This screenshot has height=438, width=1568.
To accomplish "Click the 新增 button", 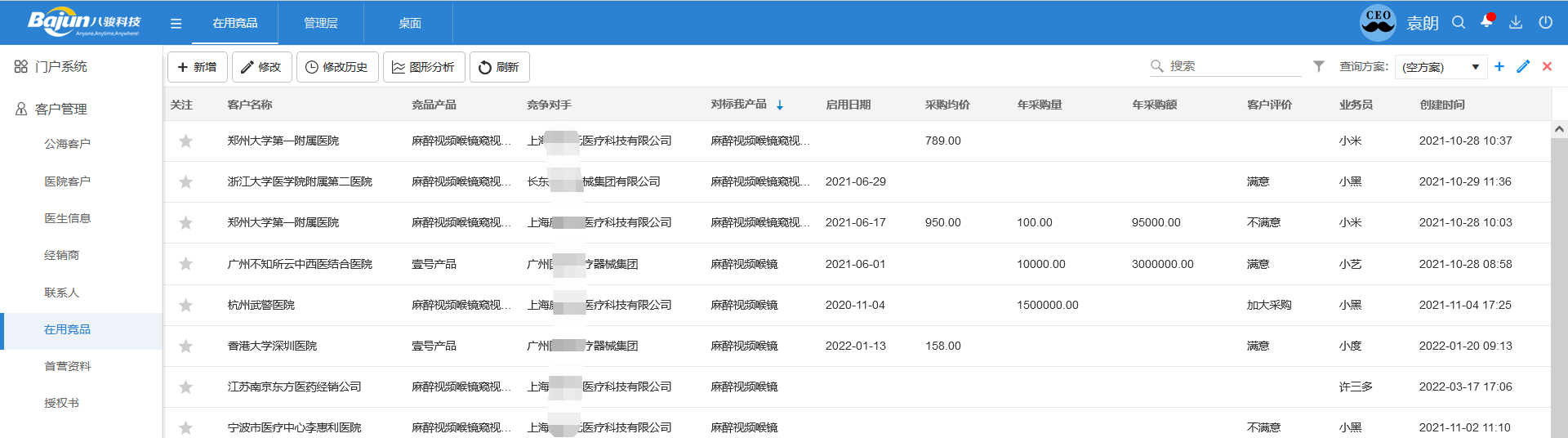I will tap(198, 67).
